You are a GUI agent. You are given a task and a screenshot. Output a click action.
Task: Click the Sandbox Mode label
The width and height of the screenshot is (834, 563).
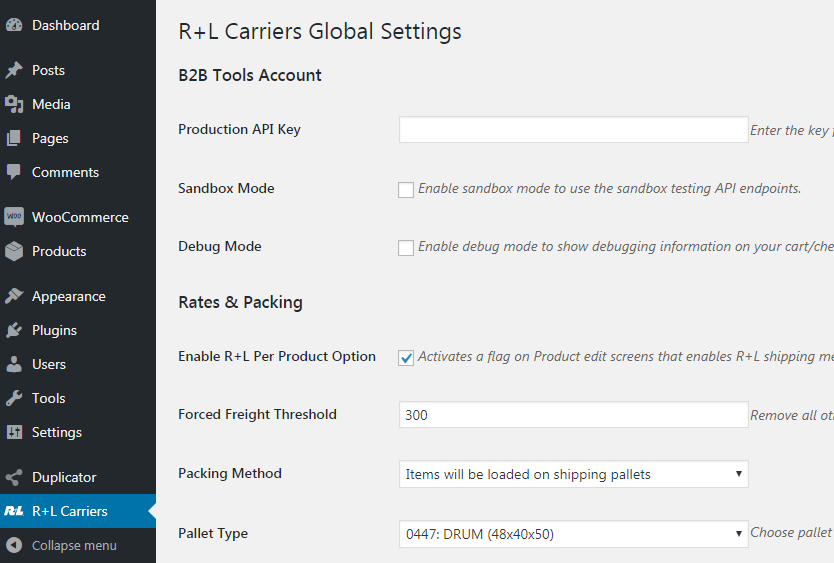(226, 188)
